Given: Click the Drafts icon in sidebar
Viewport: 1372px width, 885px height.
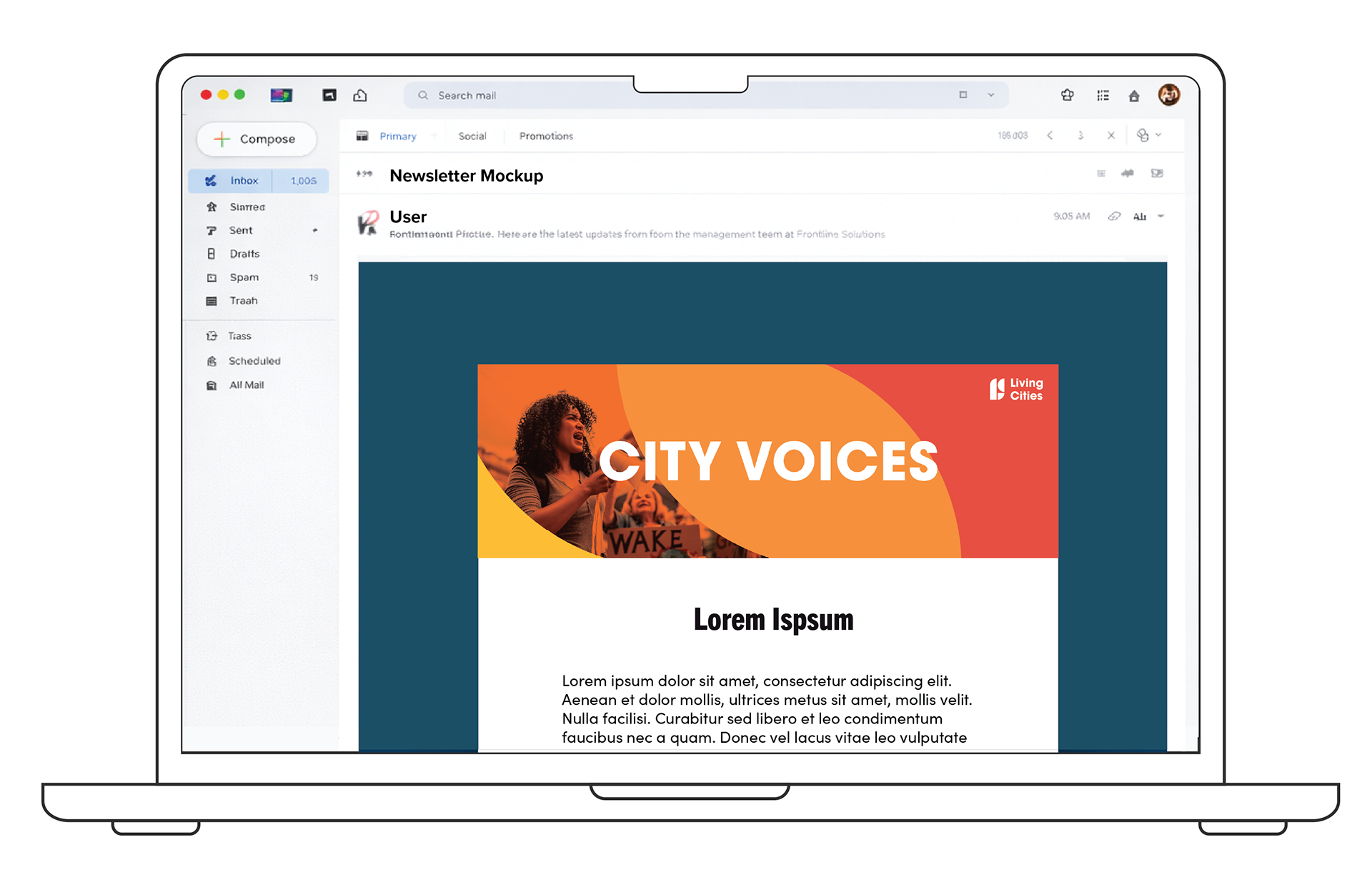Looking at the screenshot, I should (x=212, y=254).
